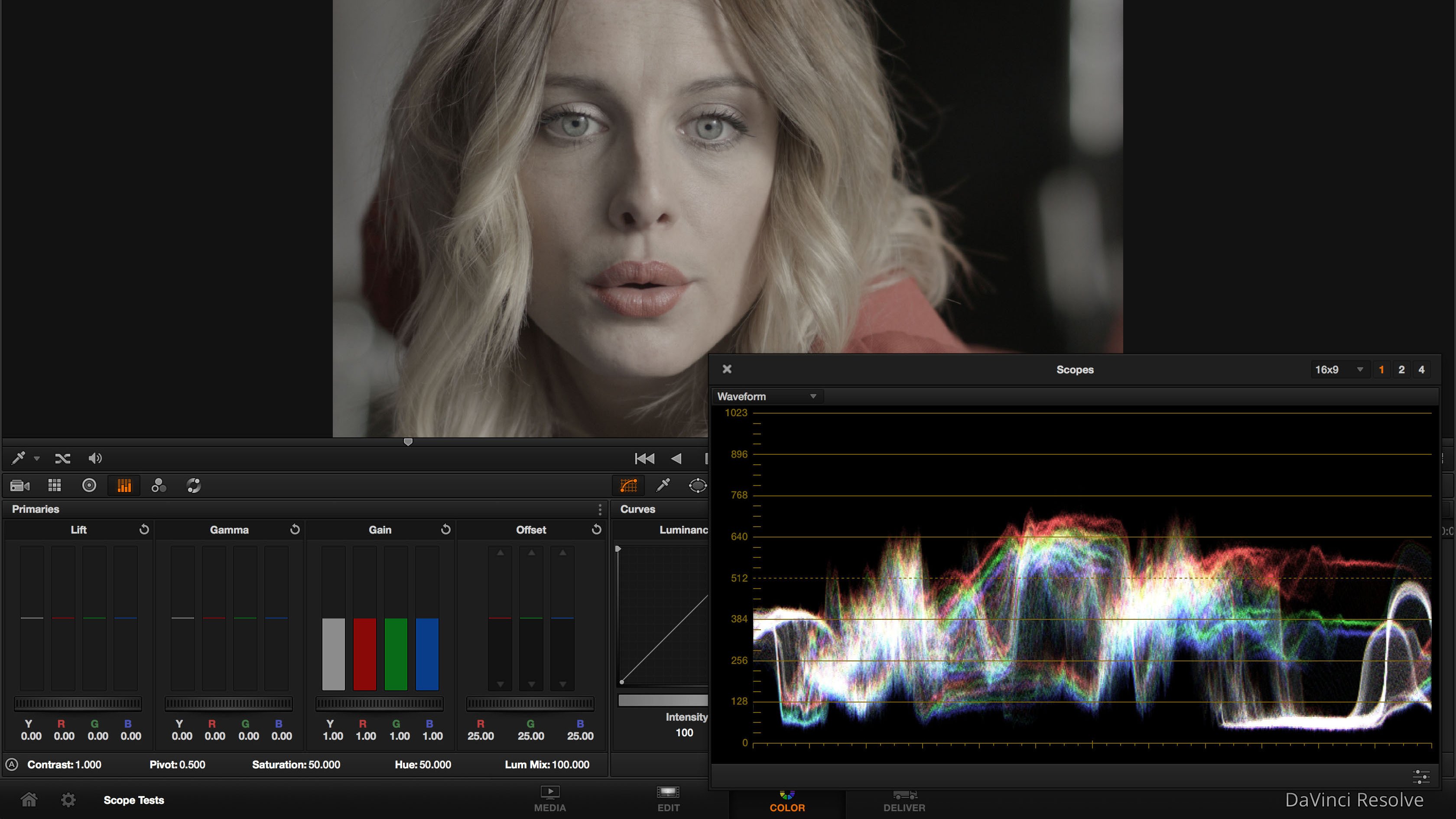Open the Motion Effects palette icon

[x=194, y=486]
